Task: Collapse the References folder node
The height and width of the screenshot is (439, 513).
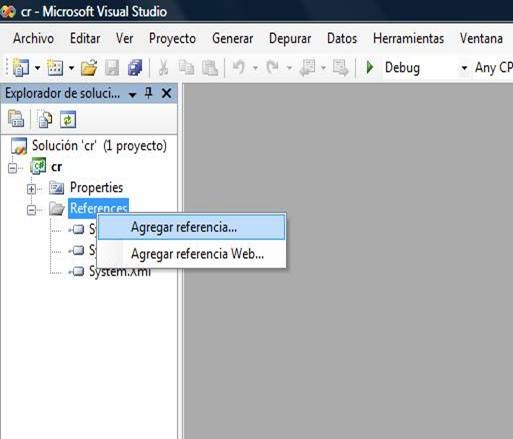Action: coord(31,210)
